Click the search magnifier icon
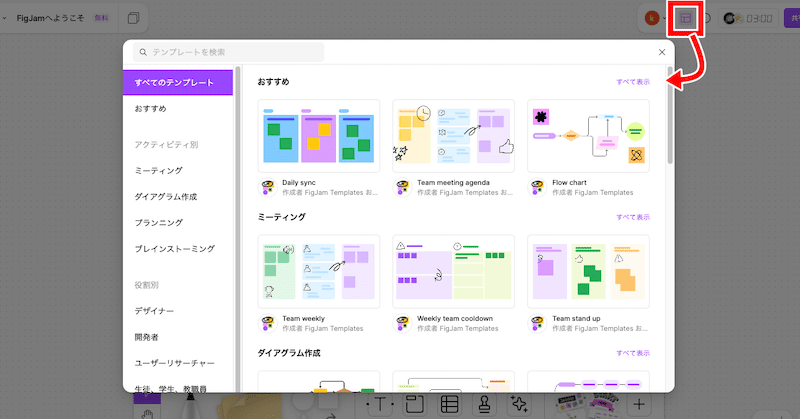 point(144,52)
